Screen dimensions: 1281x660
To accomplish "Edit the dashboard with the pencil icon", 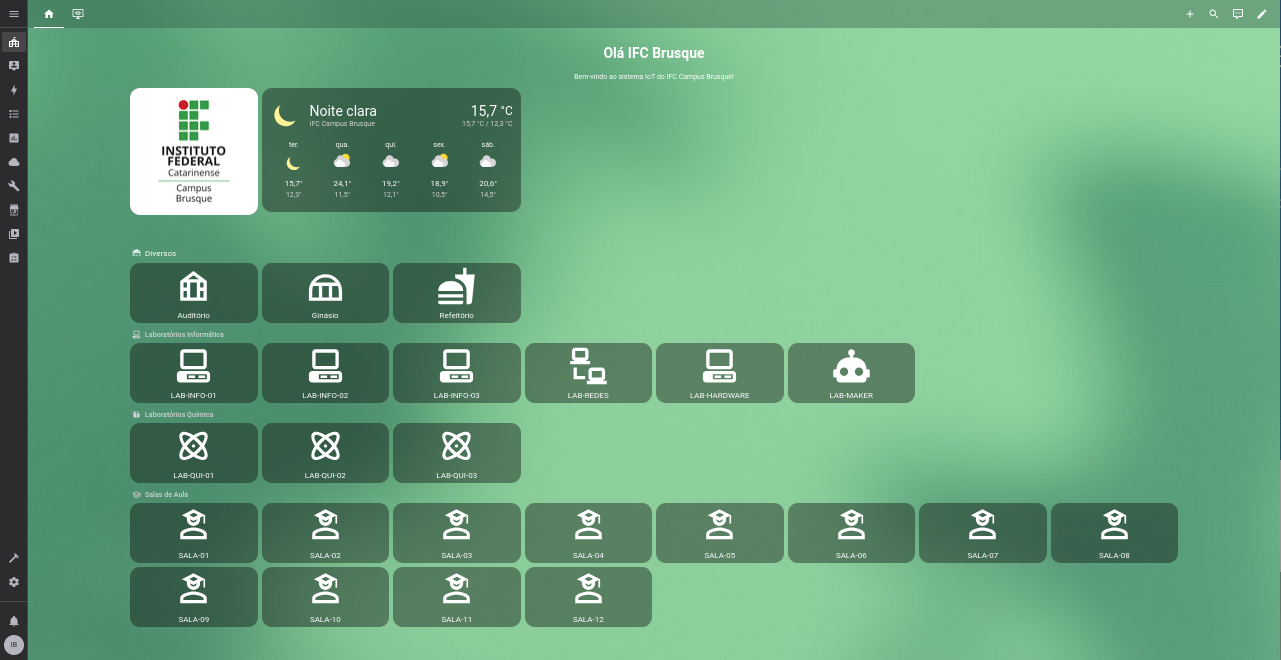I will point(1262,14).
